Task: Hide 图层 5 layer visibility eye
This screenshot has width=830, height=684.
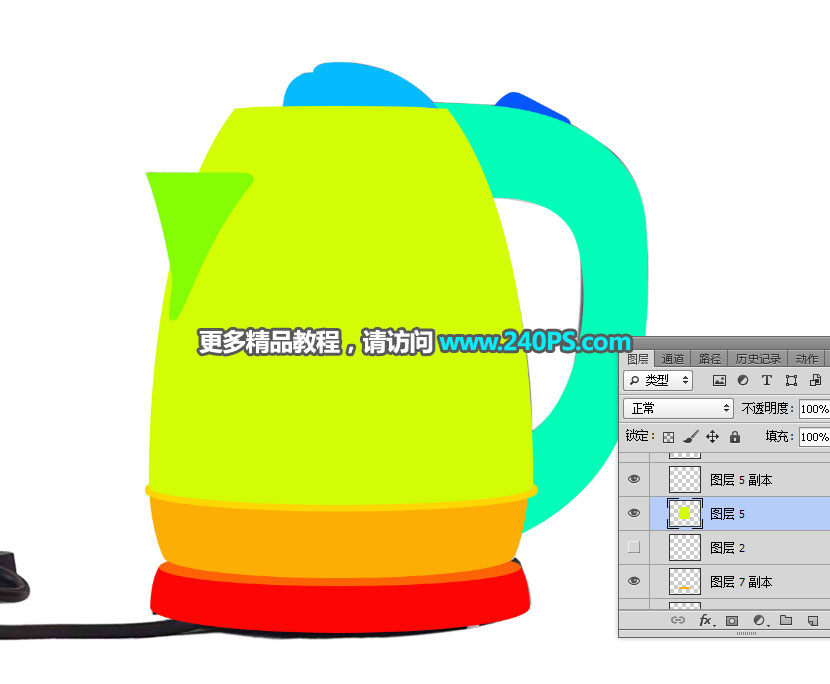Action: [x=634, y=513]
